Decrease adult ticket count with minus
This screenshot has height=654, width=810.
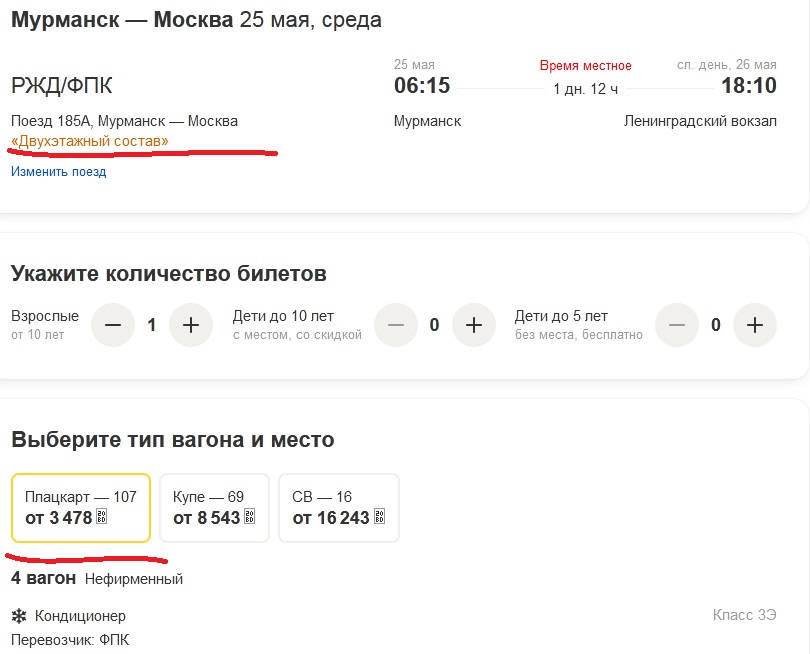(113, 325)
